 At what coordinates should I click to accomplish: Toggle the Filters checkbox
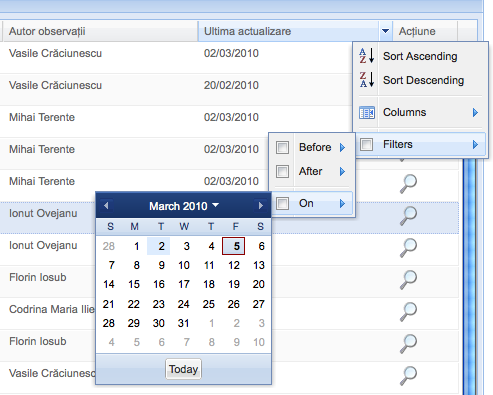tap(366, 145)
